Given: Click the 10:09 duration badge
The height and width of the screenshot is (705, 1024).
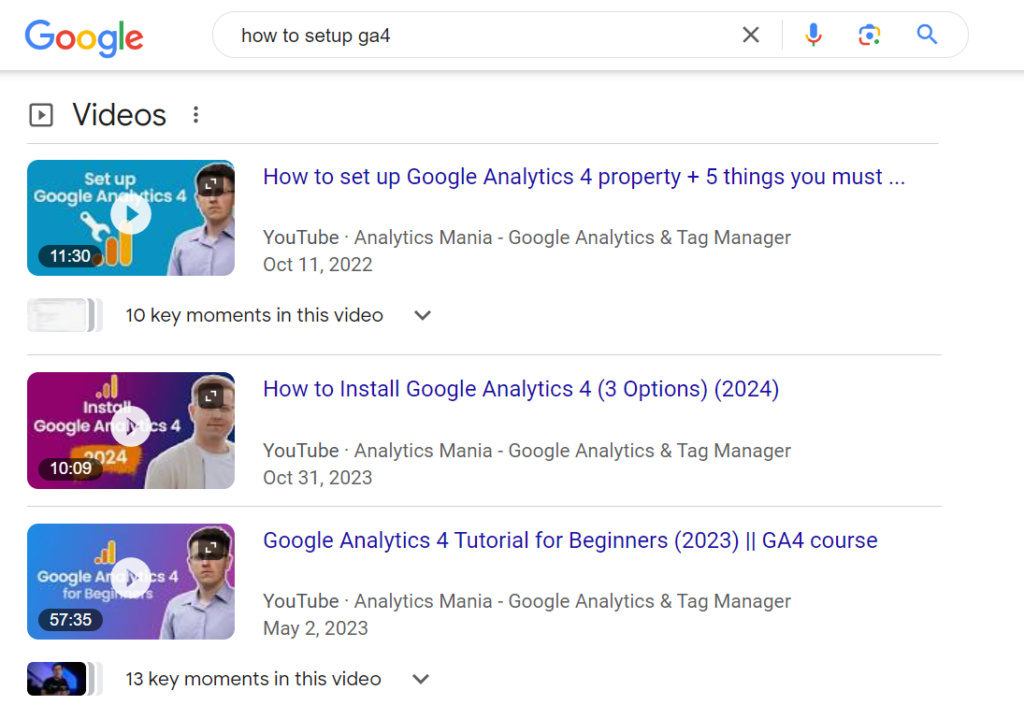Looking at the screenshot, I should (x=71, y=468).
